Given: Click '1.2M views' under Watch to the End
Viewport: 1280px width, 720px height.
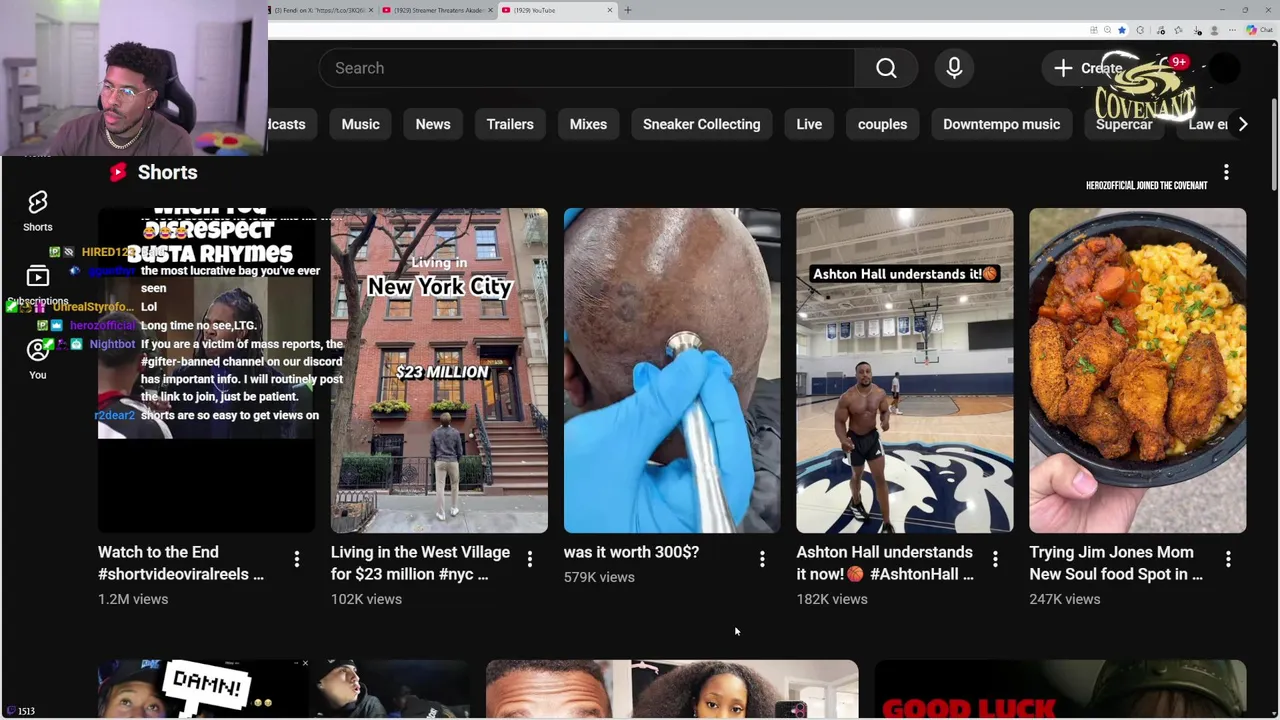Looking at the screenshot, I should pos(133,599).
